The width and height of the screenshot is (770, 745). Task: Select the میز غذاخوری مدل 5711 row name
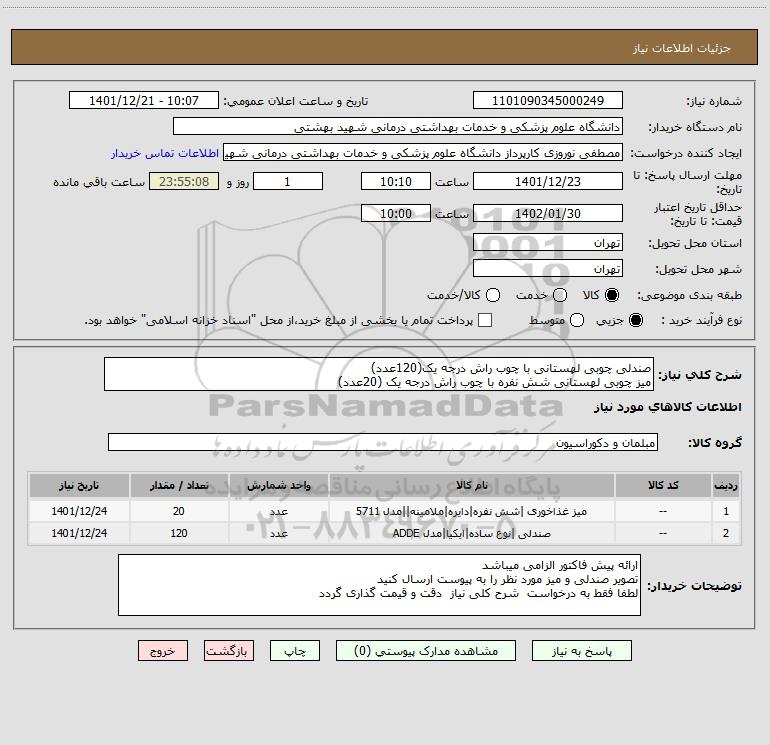tap(471, 511)
